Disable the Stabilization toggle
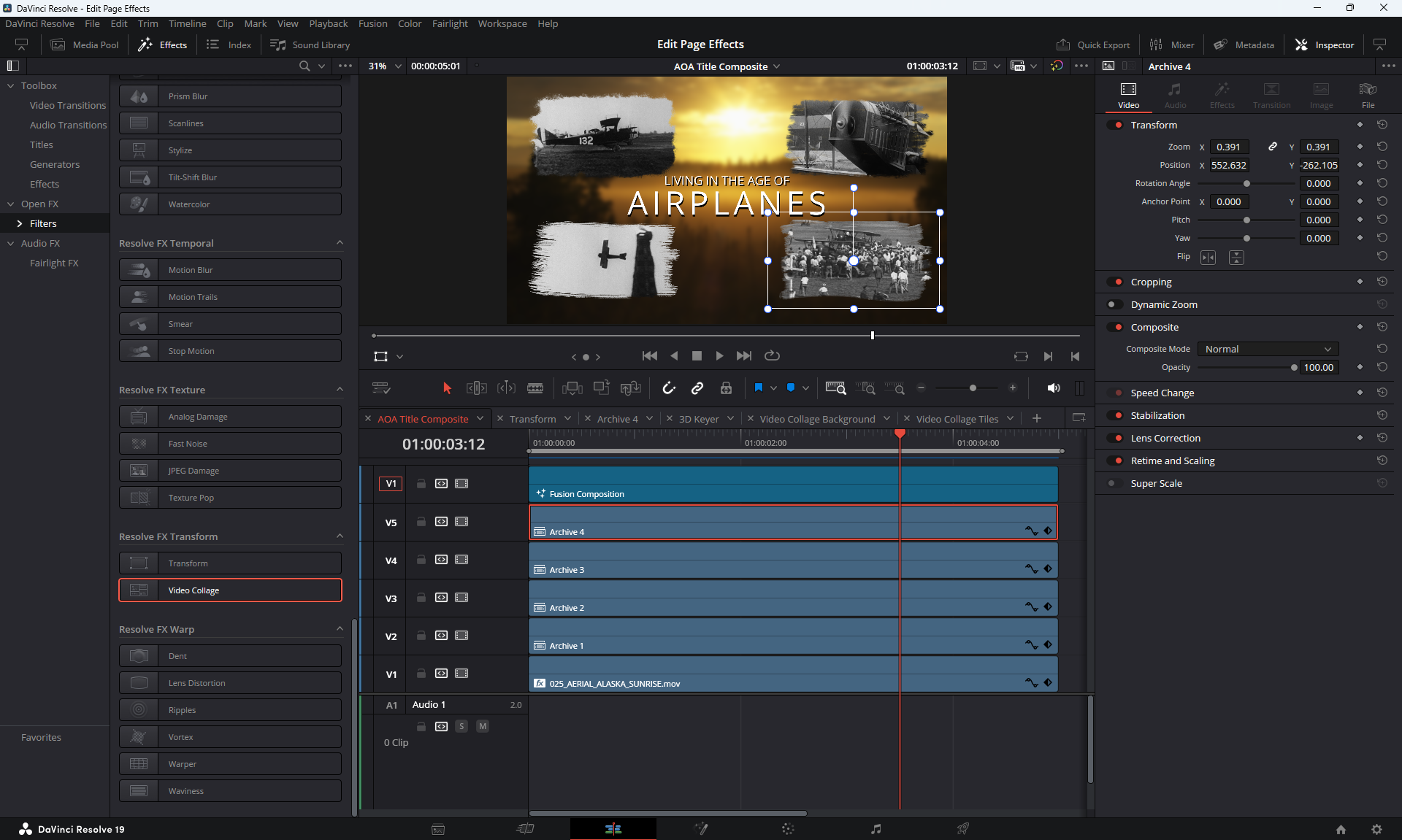 tap(1114, 415)
